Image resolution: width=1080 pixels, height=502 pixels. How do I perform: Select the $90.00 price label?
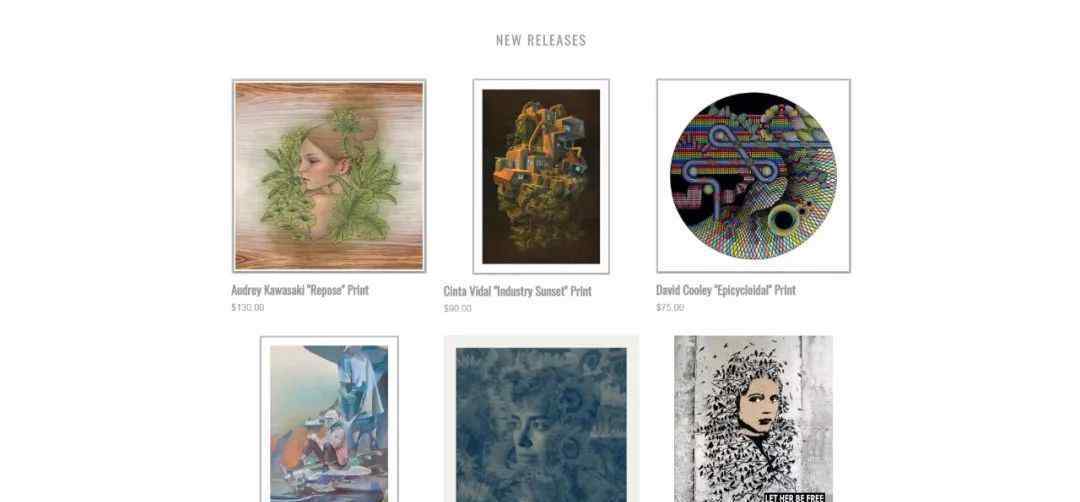(x=457, y=308)
